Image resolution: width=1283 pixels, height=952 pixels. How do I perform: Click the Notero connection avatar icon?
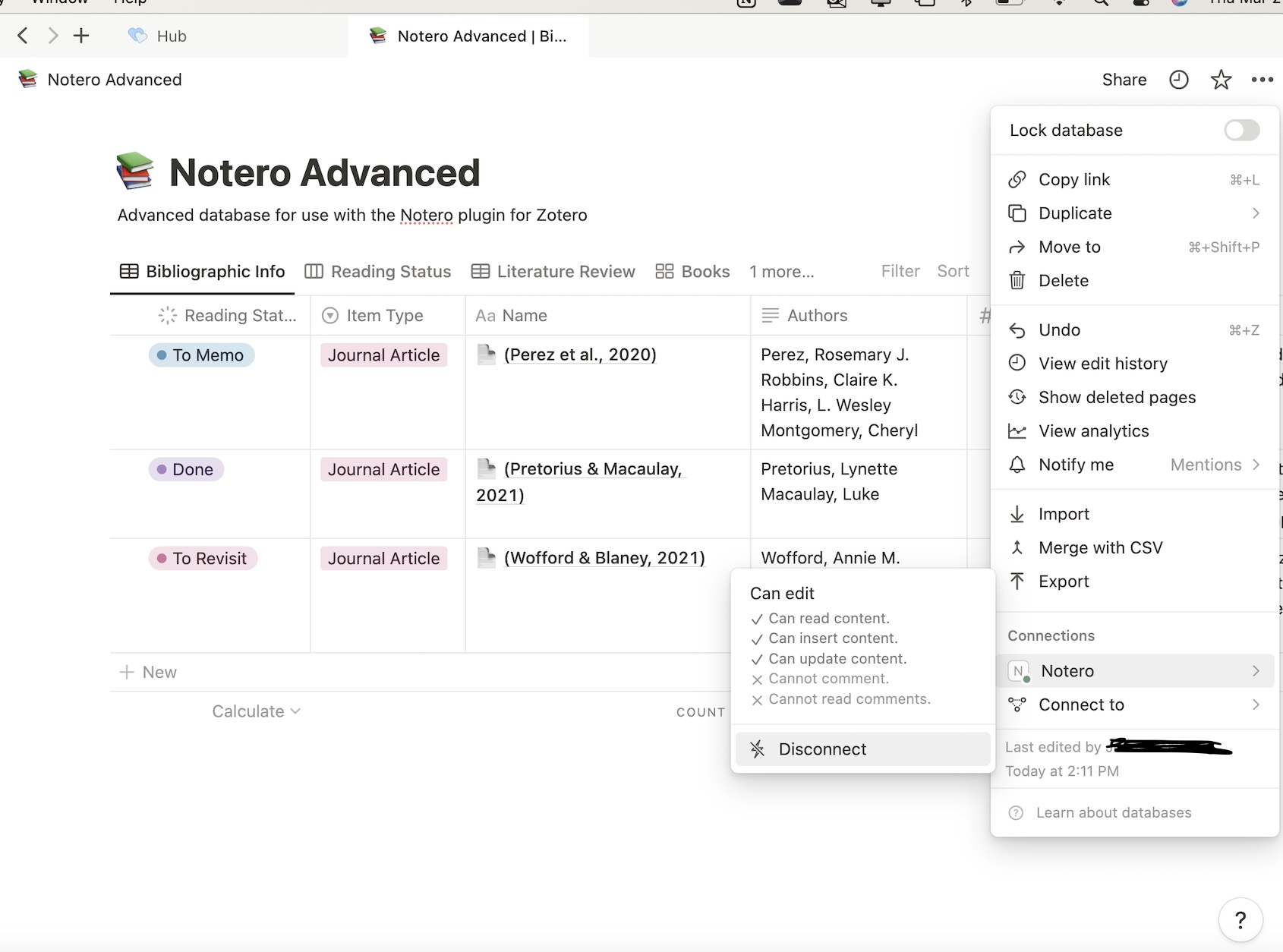tap(1018, 671)
